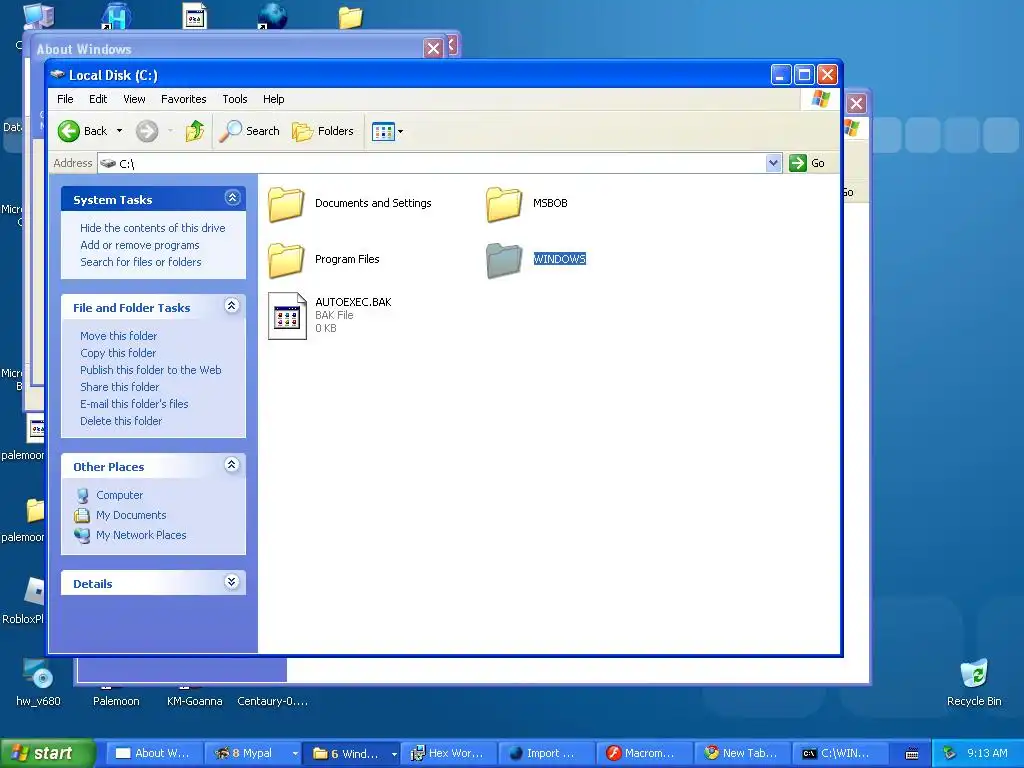Image resolution: width=1024 pixels, height=768 pixels.
Task: Collapse File and Folder Tasks panel
Action: pyautogui.click(x=232, y=306)
